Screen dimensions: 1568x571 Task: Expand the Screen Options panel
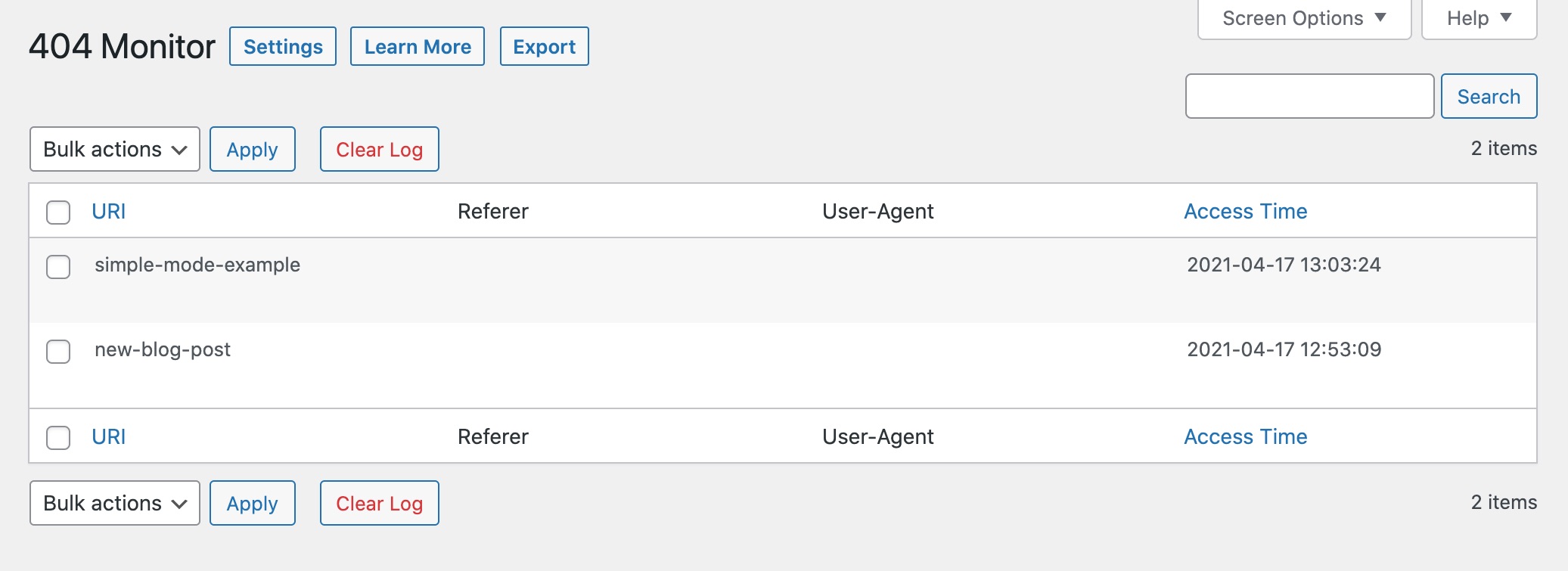tap(1304, 18)
